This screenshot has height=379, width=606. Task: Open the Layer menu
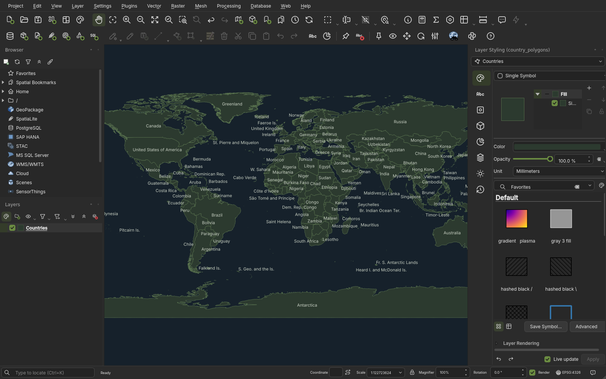tap(77, 6)
